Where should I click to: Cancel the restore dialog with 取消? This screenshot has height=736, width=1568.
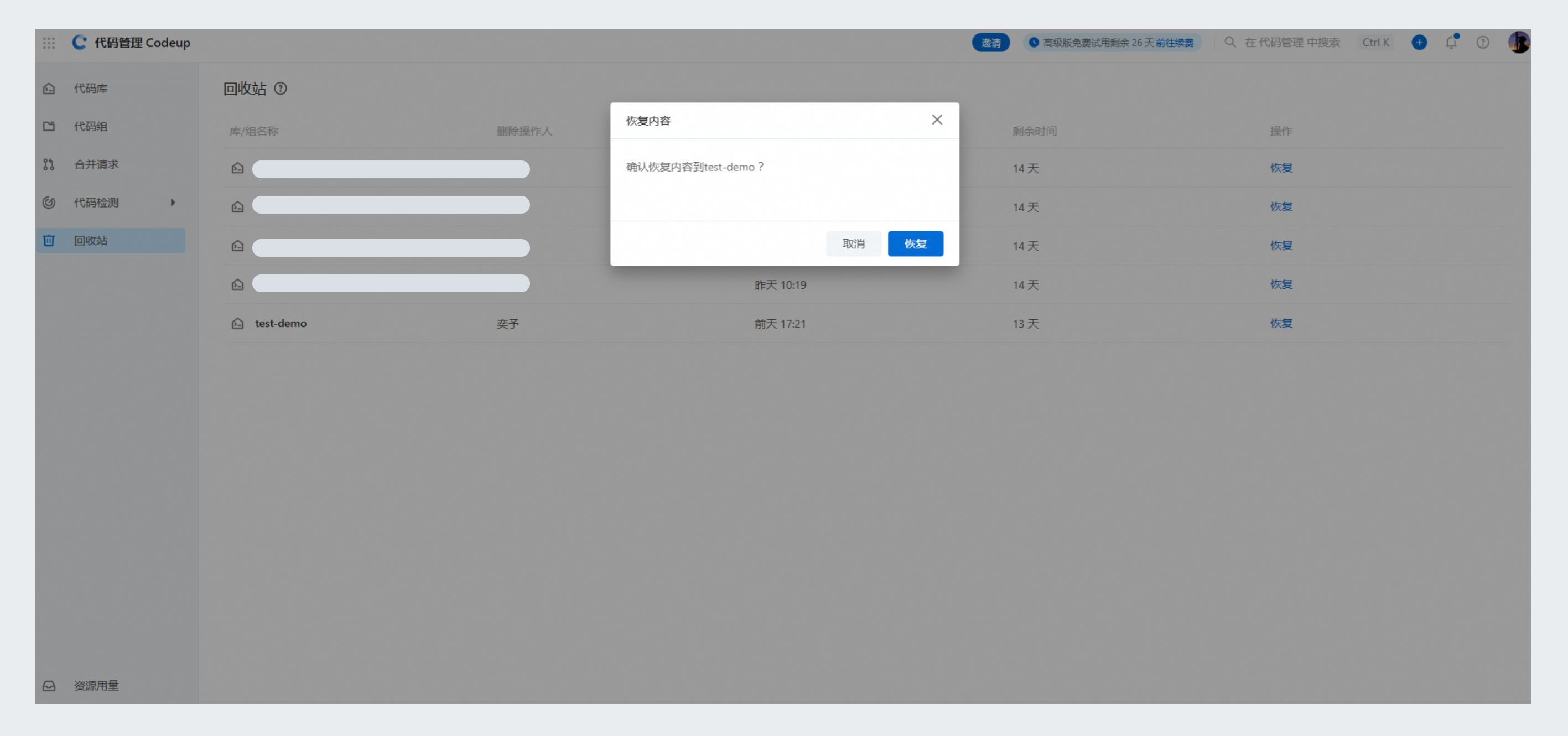pos(853,243)
